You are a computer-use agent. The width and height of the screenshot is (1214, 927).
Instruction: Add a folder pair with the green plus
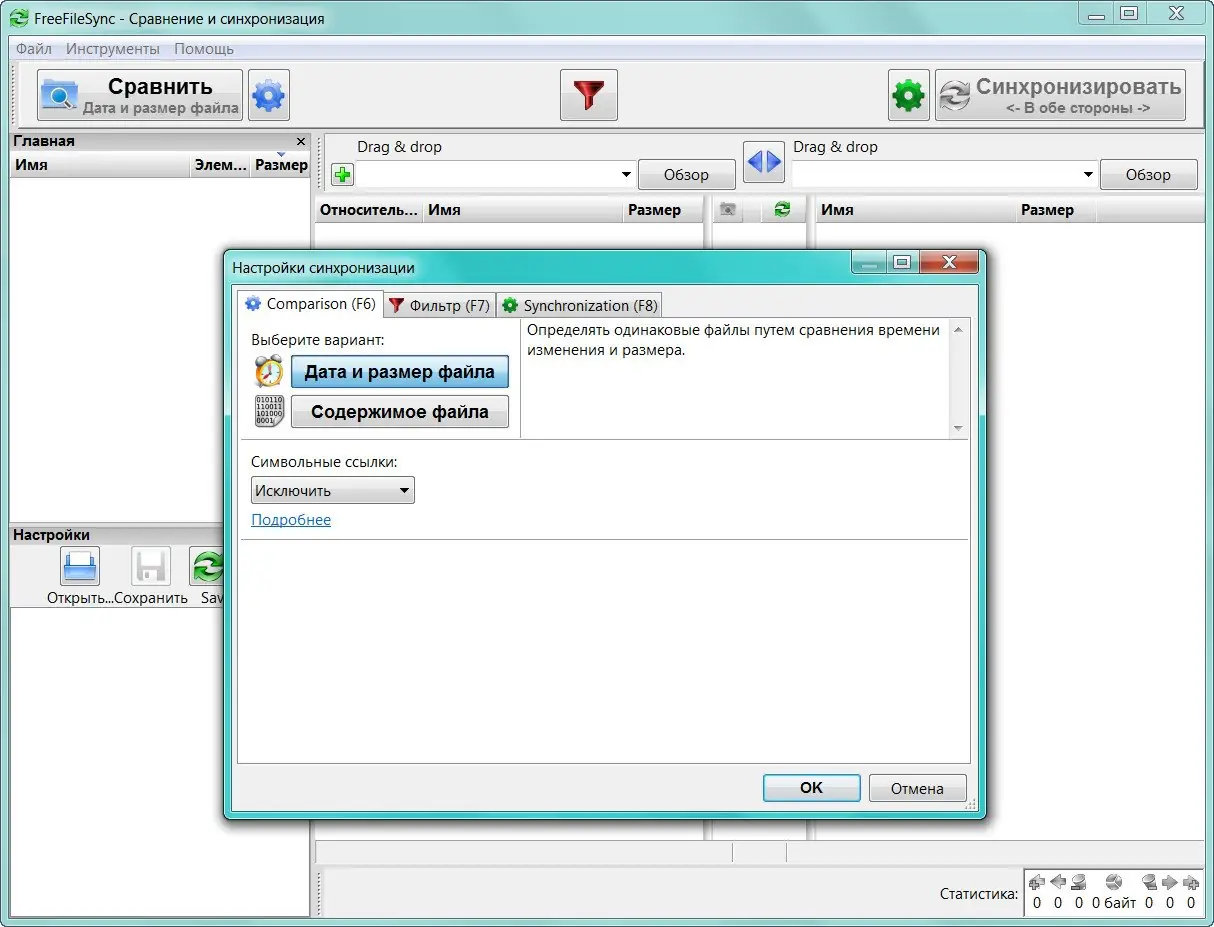(x=342, y=175)
